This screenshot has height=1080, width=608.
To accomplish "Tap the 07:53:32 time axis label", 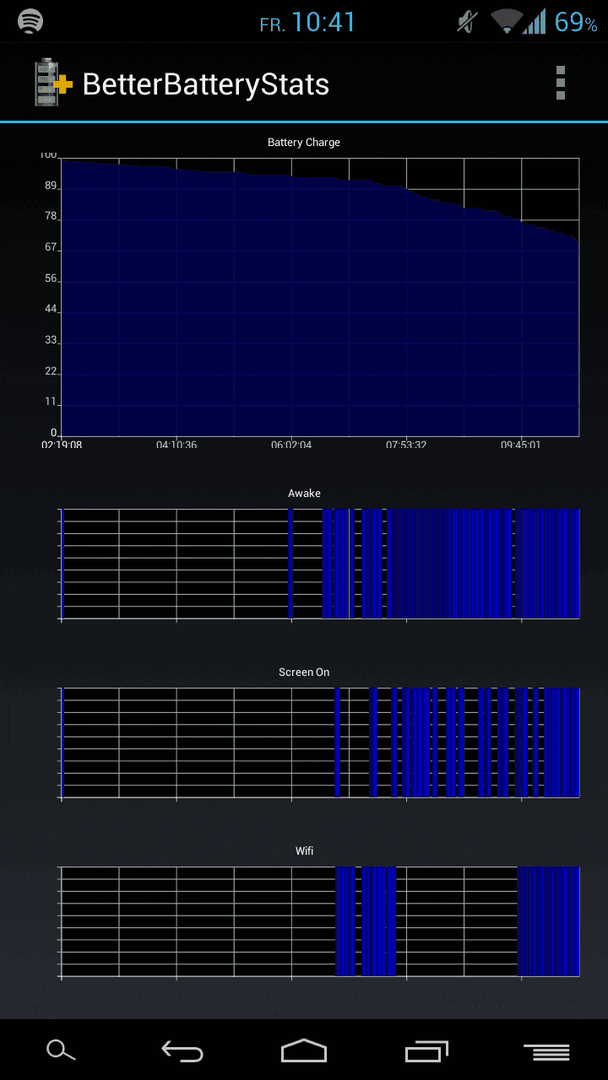I will [406, 445].
